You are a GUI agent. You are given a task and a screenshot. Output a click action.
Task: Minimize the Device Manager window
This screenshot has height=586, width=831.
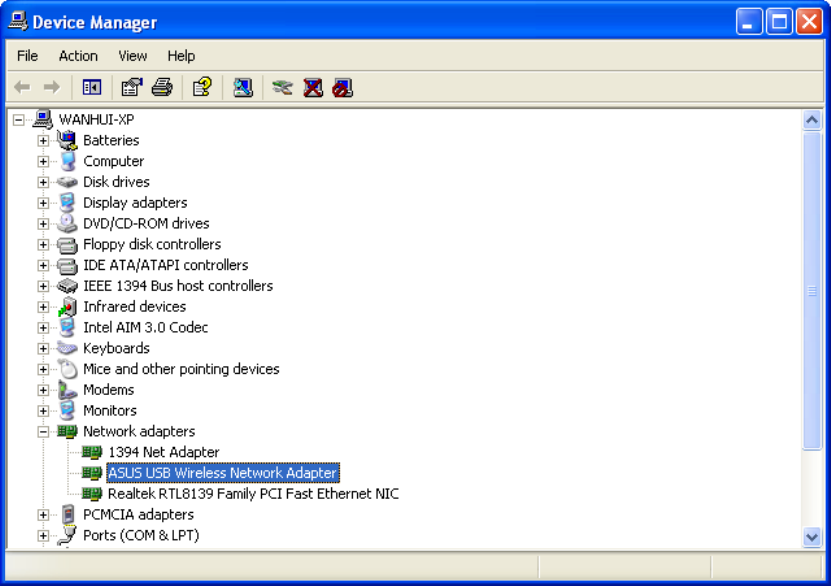point(748,22)
